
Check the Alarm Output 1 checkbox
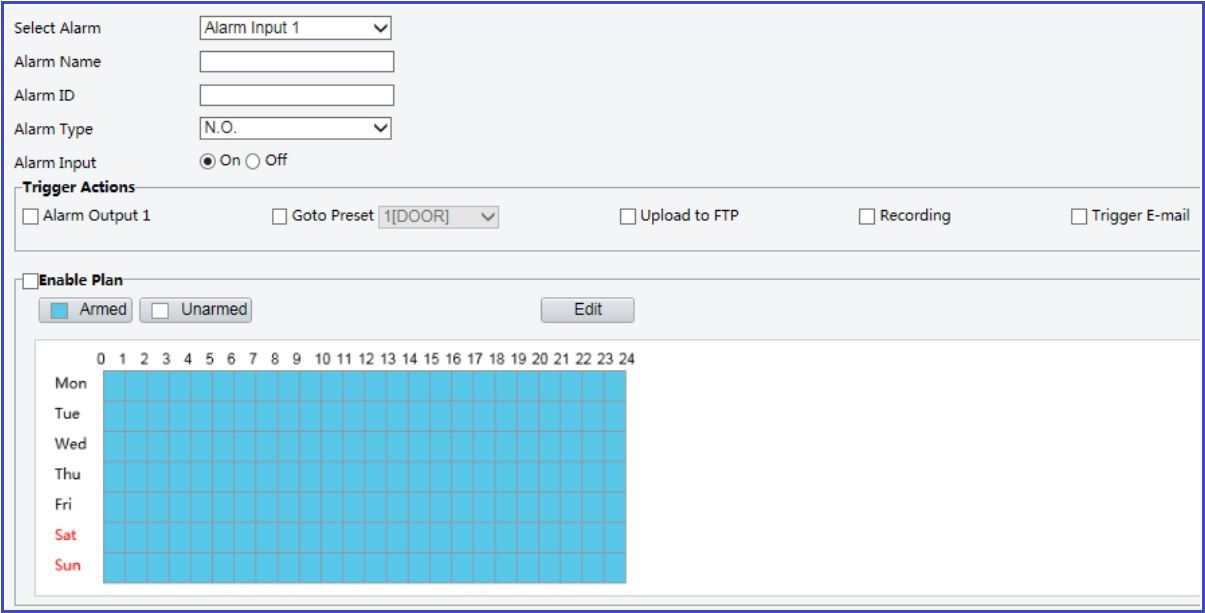31,216
